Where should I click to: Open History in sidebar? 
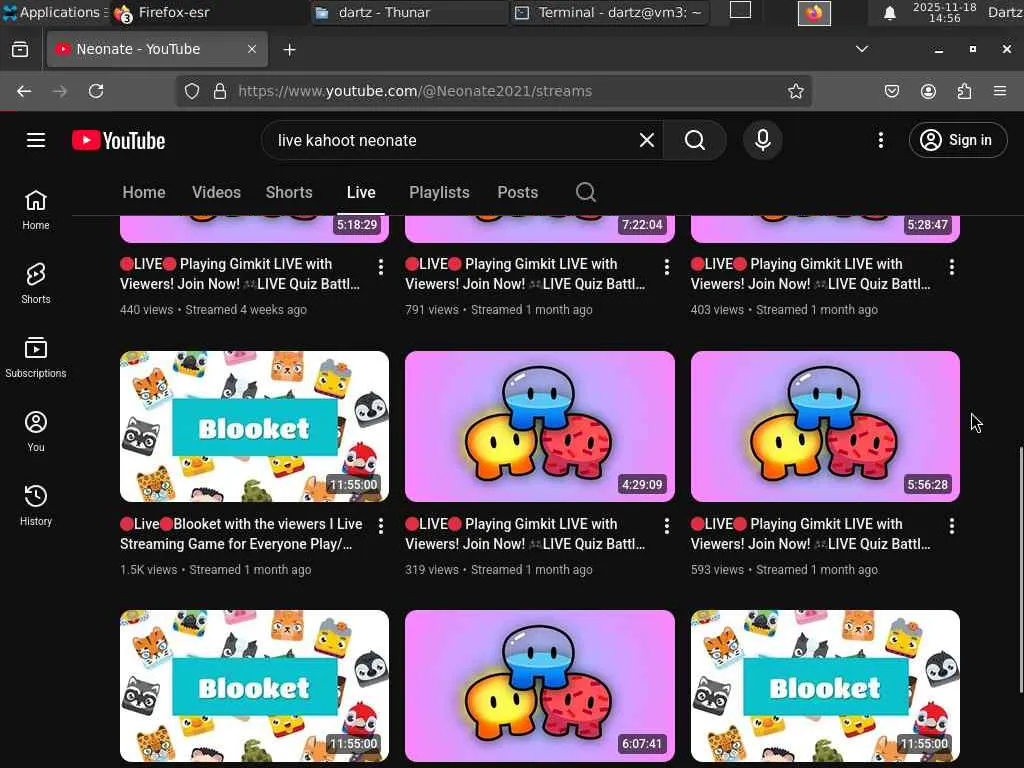(36, 505)
